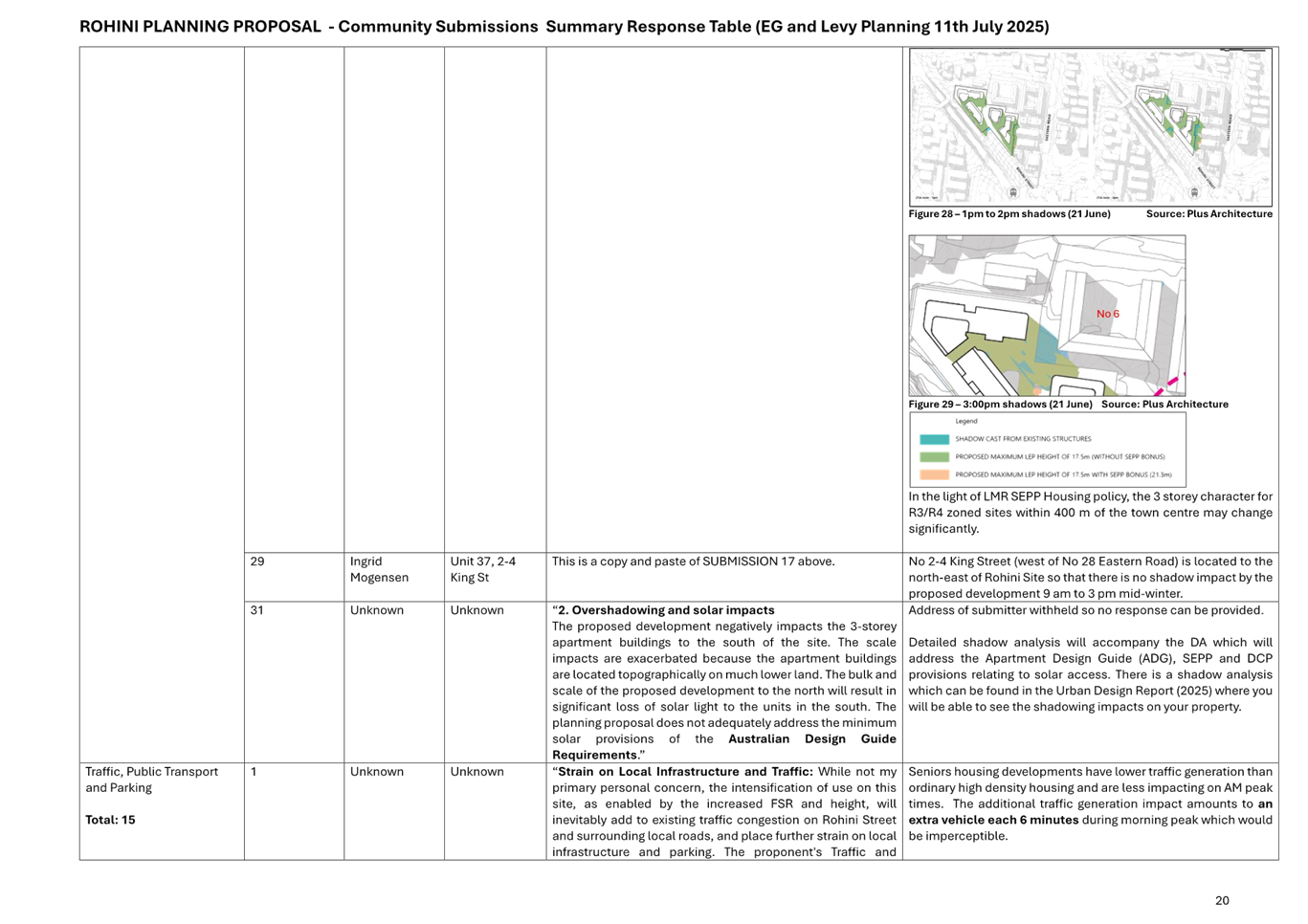
Task: Click the red "No 6" label on the map
Action: pyautogui.click(x=1107, y=314)
